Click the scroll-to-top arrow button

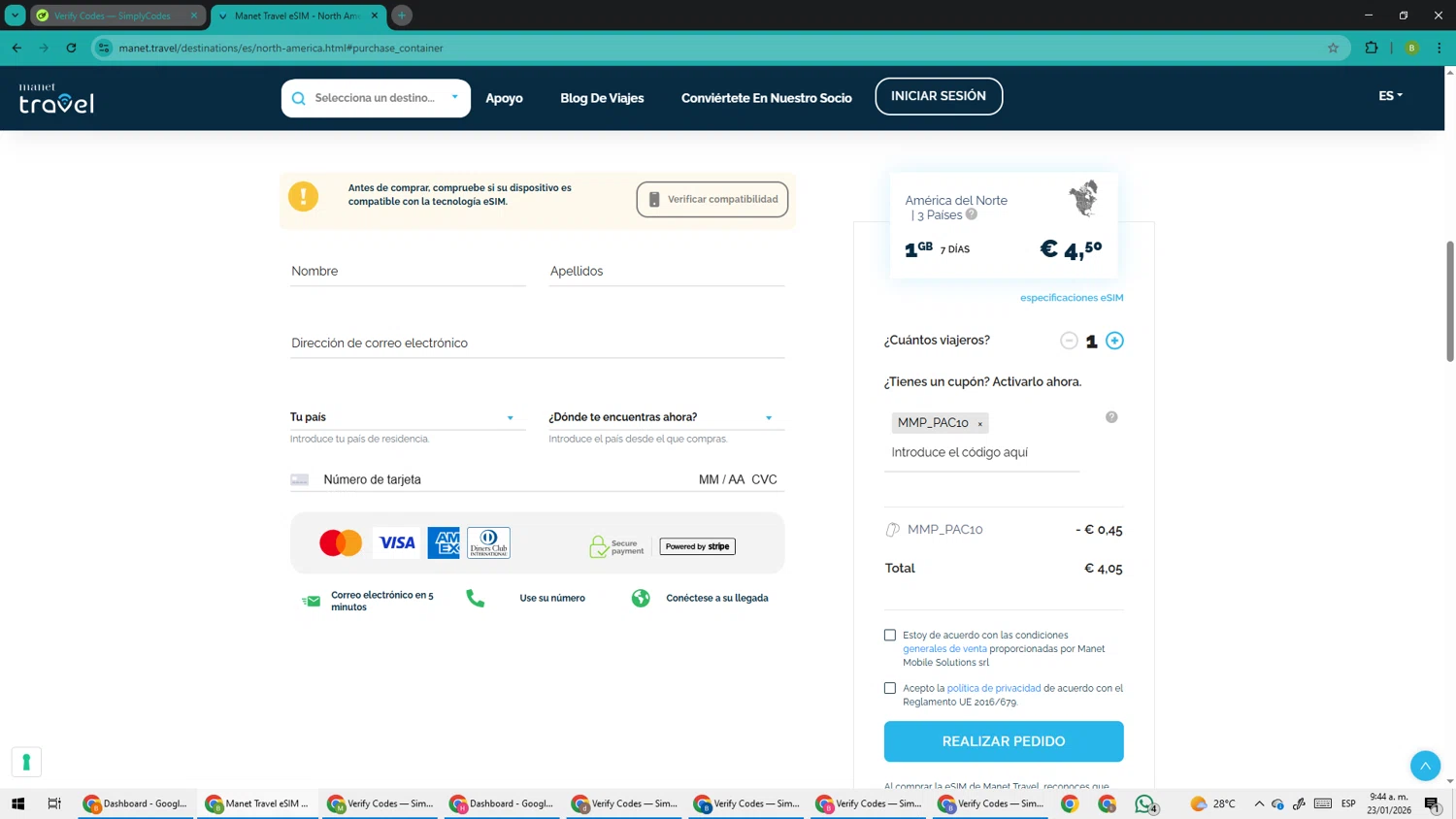[1425, 766]
